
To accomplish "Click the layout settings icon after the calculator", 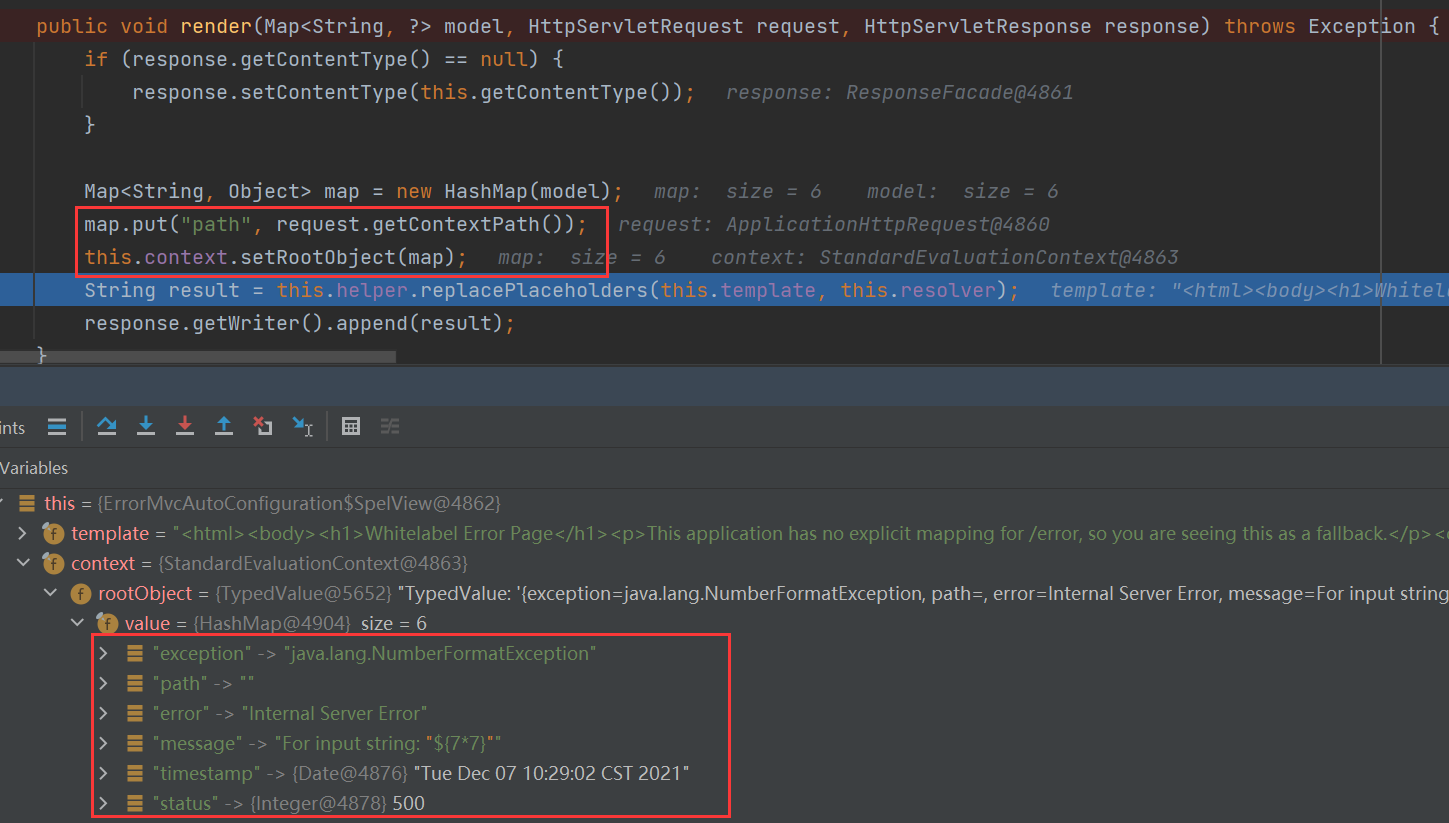I will click(389, 426).
